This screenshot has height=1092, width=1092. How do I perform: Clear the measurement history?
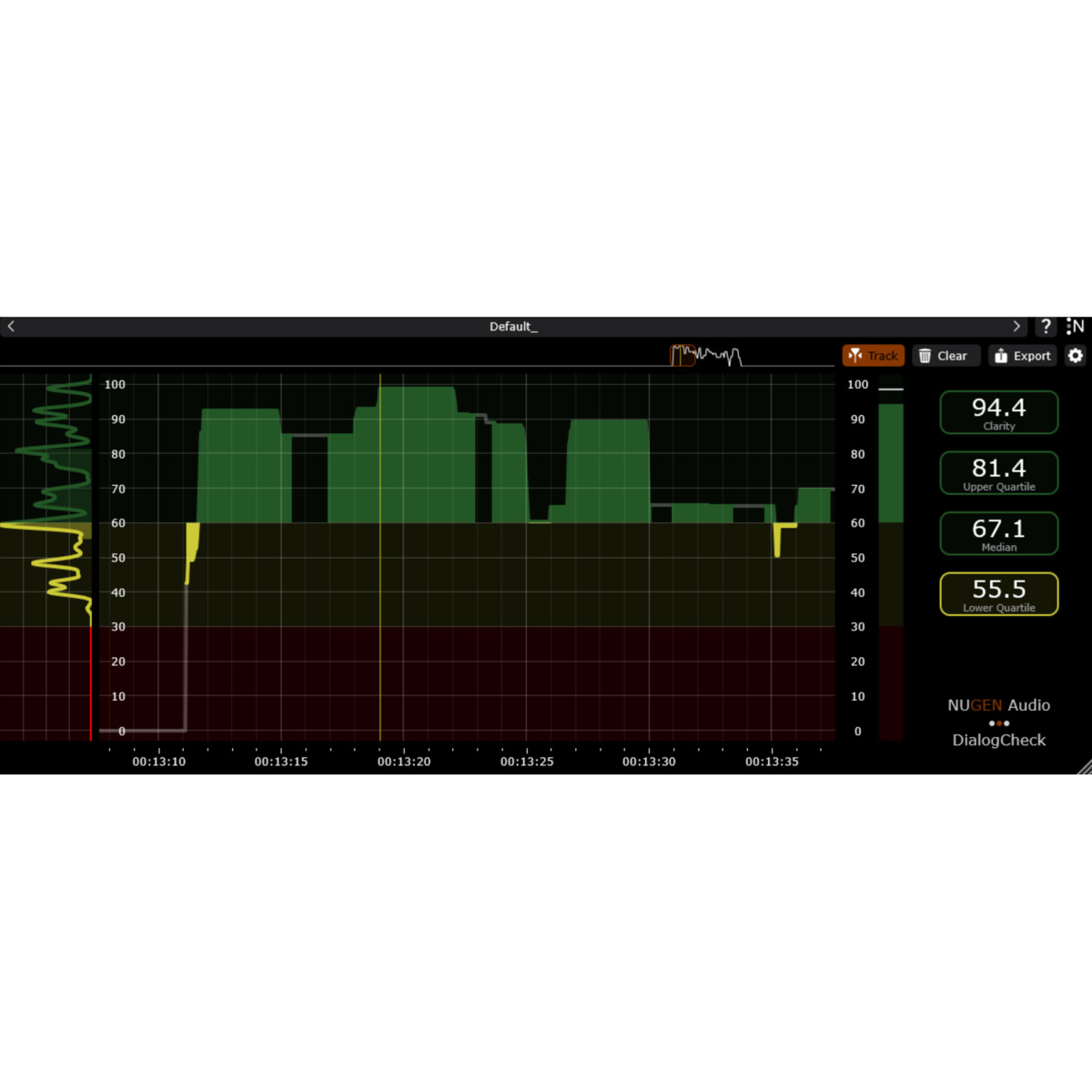point(945,356)
